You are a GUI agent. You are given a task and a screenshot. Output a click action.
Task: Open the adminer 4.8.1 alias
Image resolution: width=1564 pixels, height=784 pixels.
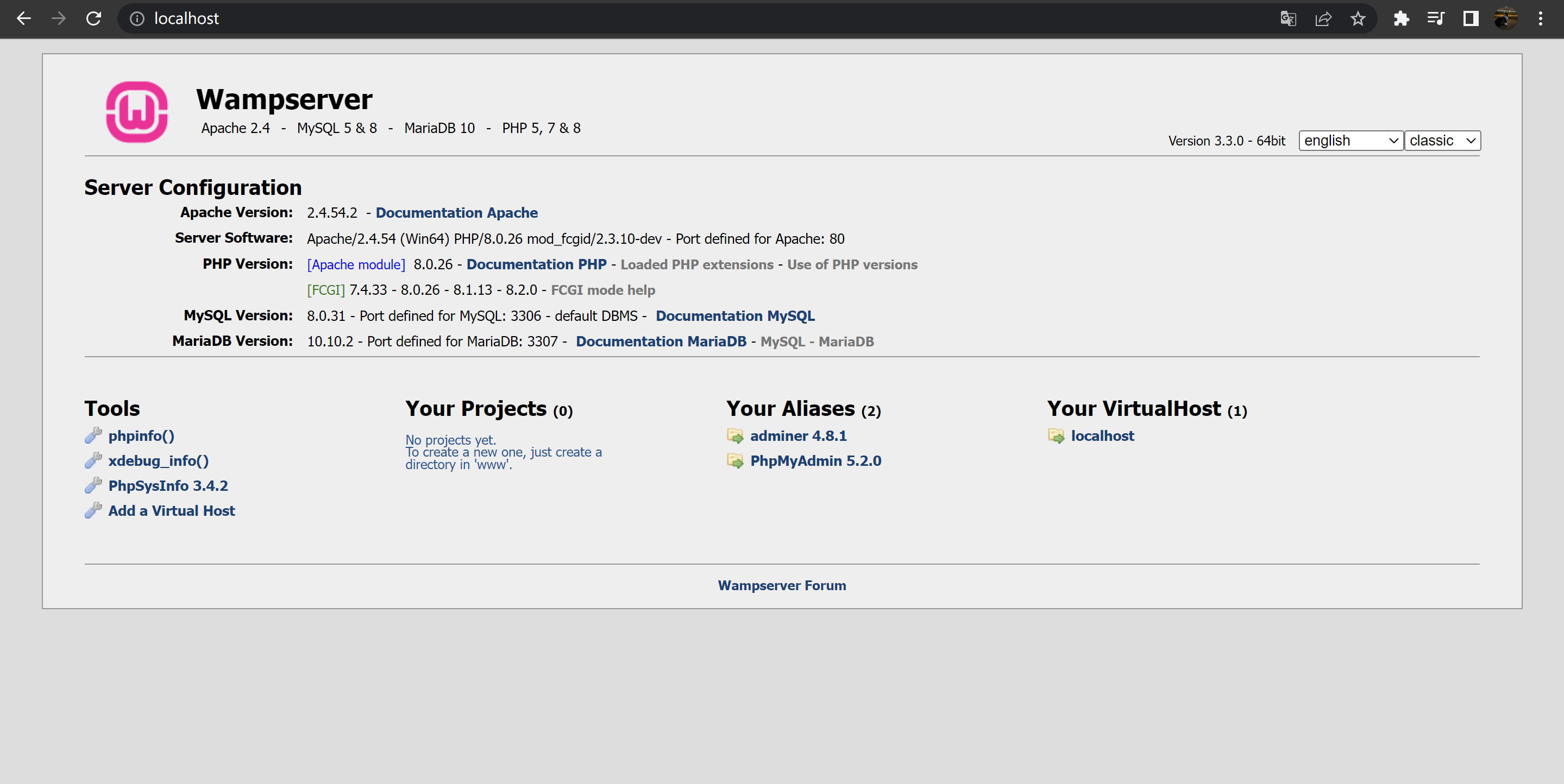point(799,435)
